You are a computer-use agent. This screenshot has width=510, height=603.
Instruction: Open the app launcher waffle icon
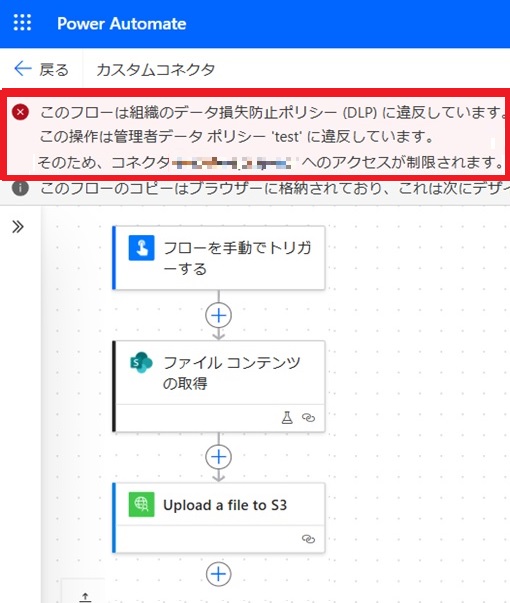click(22, 23)
